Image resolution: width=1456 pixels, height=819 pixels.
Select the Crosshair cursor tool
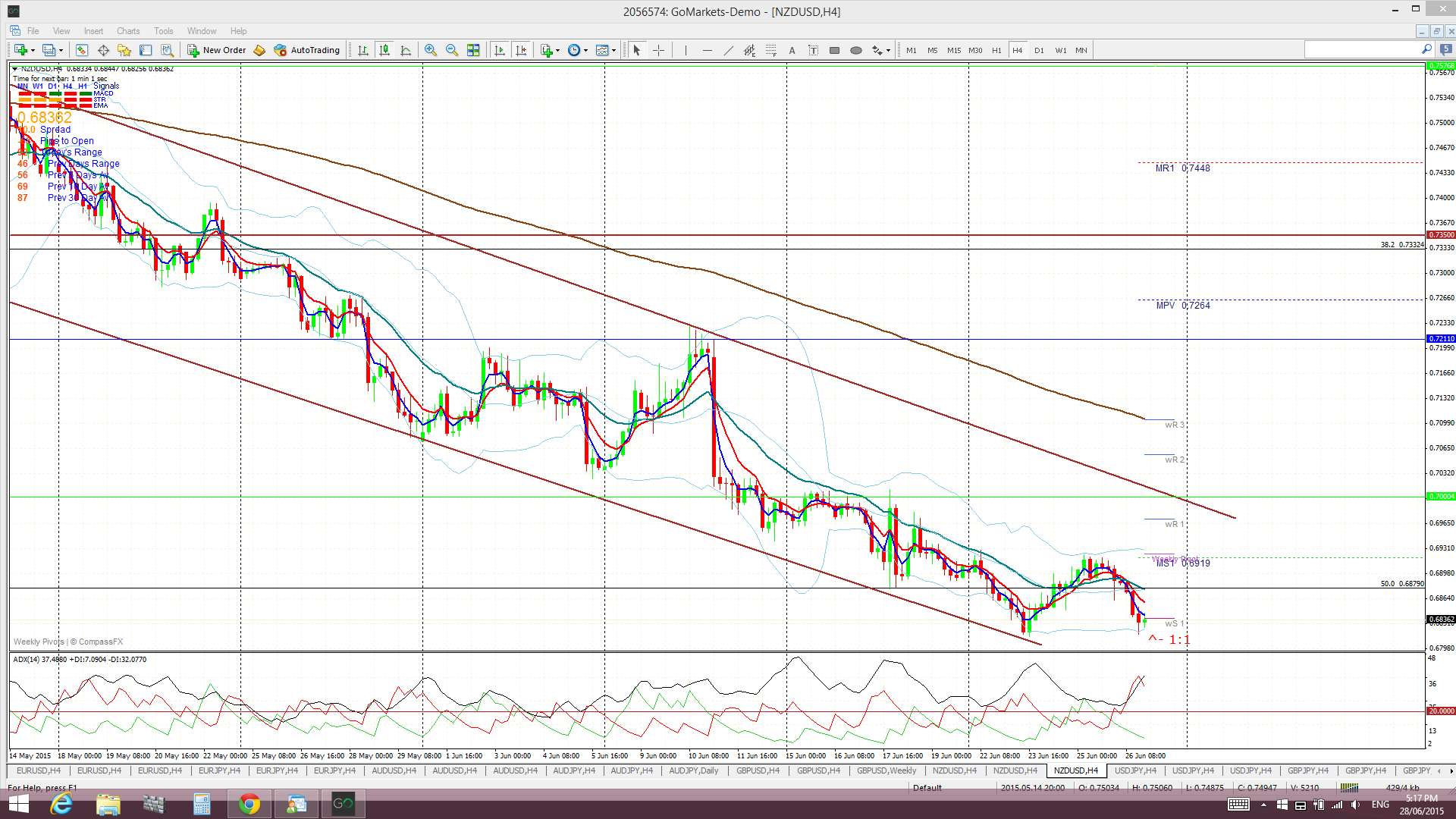pos(658,50)
